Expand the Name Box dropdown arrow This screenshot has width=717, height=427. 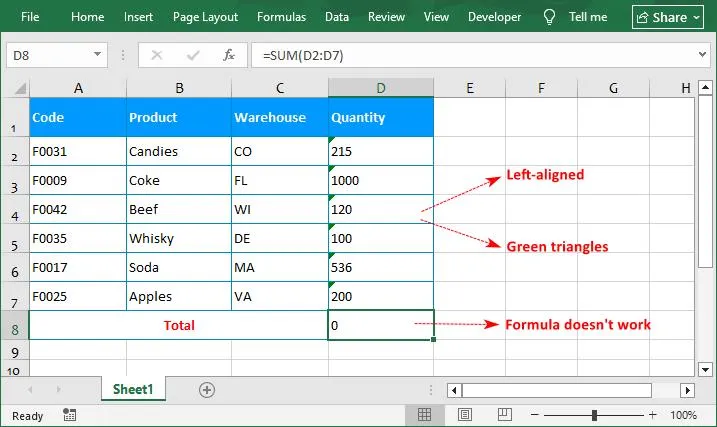pyautogui.click(x=97, y=54)
